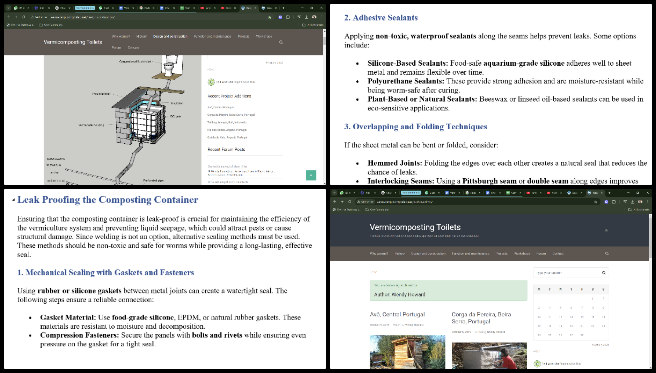656x373 pixels.
Task: Open the thumbnail of man in red shirt
Action: (x=489, y=355)
